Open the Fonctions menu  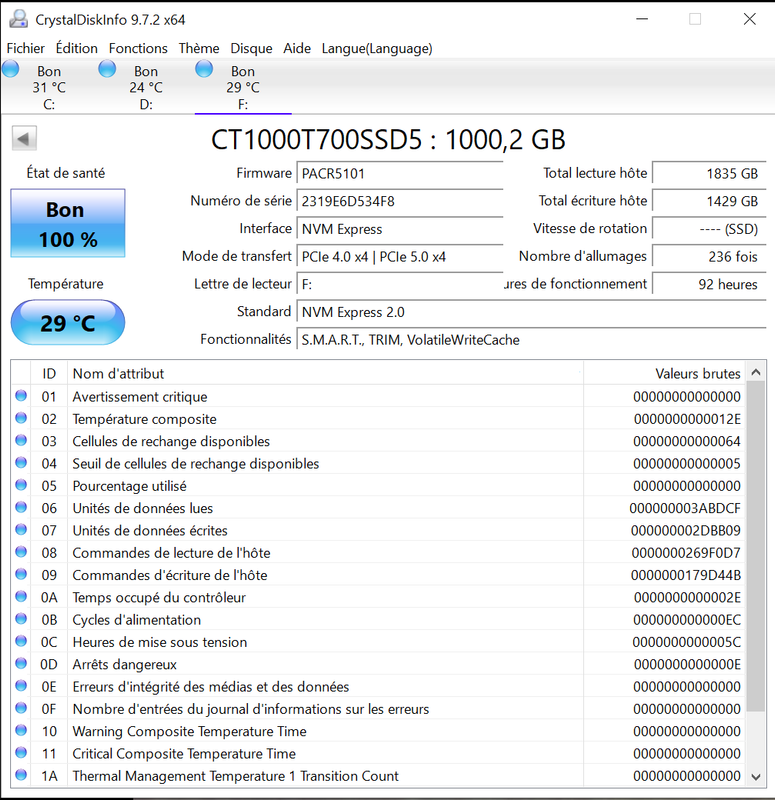138,48
